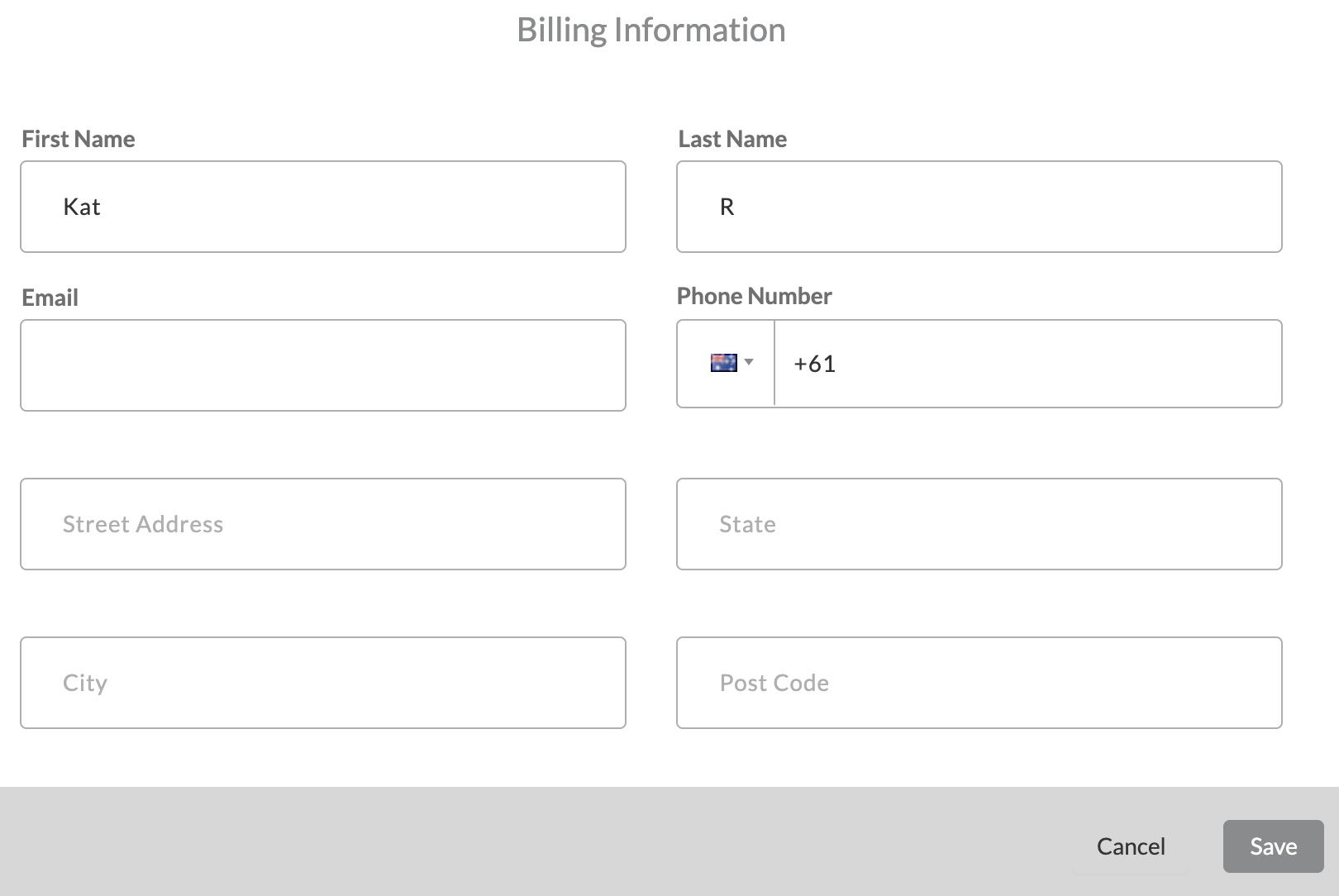The width and height of the screenshot is (1339, 896).
Task: Click the Save button
Action: (x=1272, y=846)
